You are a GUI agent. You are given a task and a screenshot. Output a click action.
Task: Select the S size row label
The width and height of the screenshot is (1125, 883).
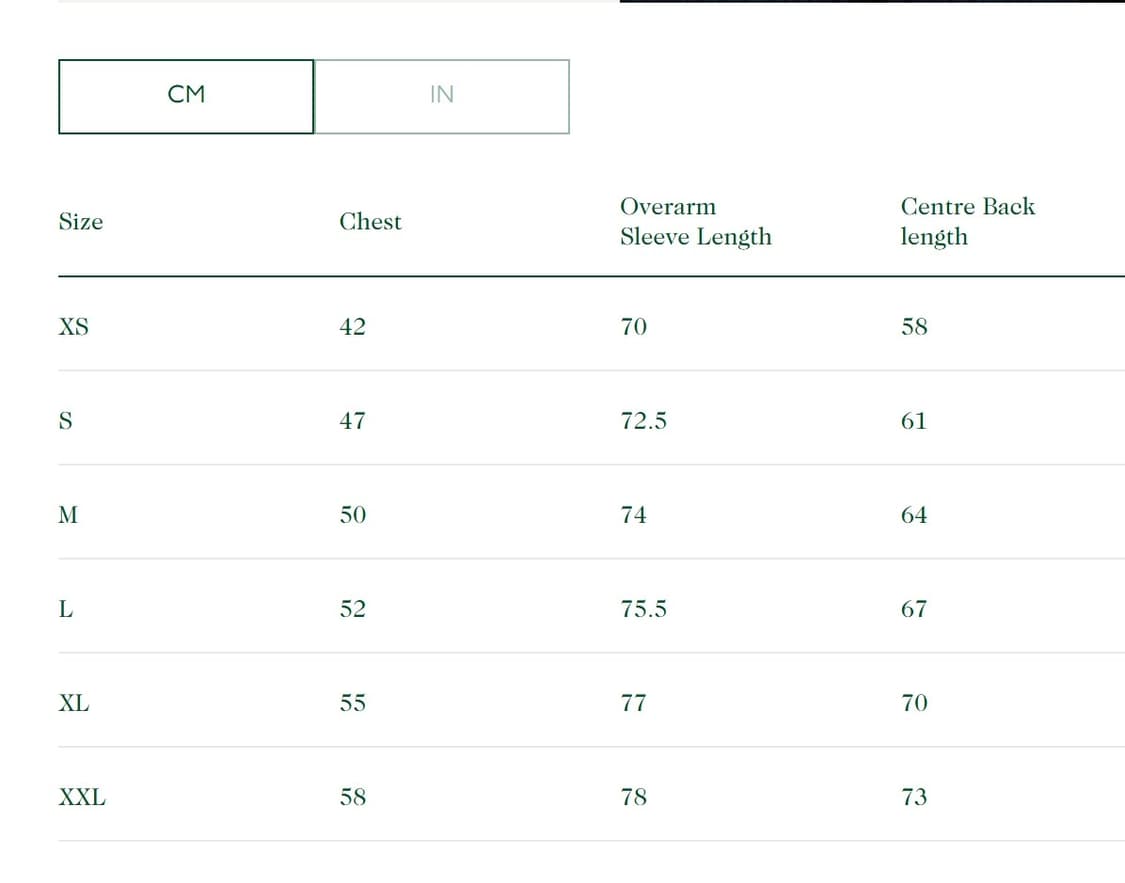click(x=66, y=421)
